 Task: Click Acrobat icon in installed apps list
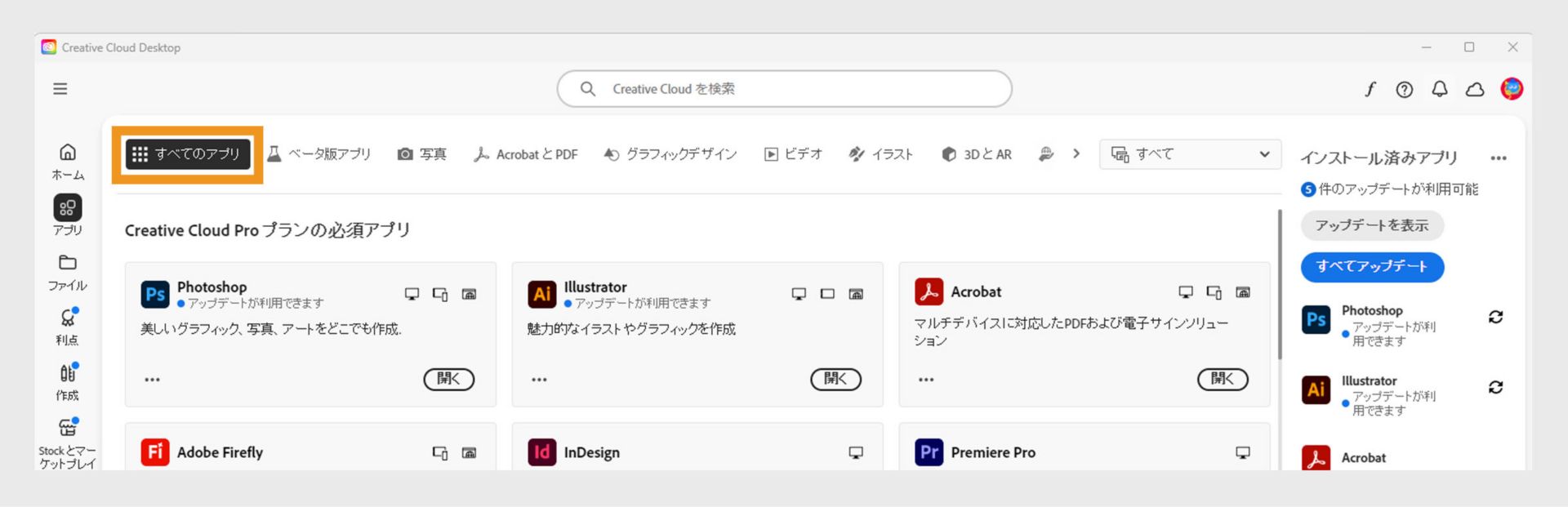[x=1316, y=458]
